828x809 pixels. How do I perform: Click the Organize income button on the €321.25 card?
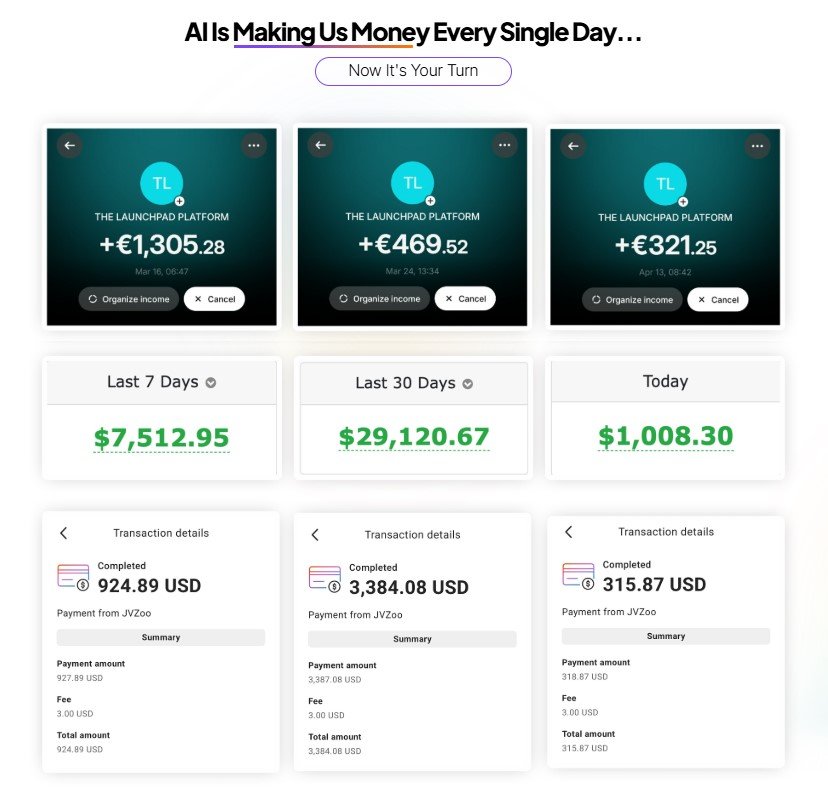click(x=632, y=299)
